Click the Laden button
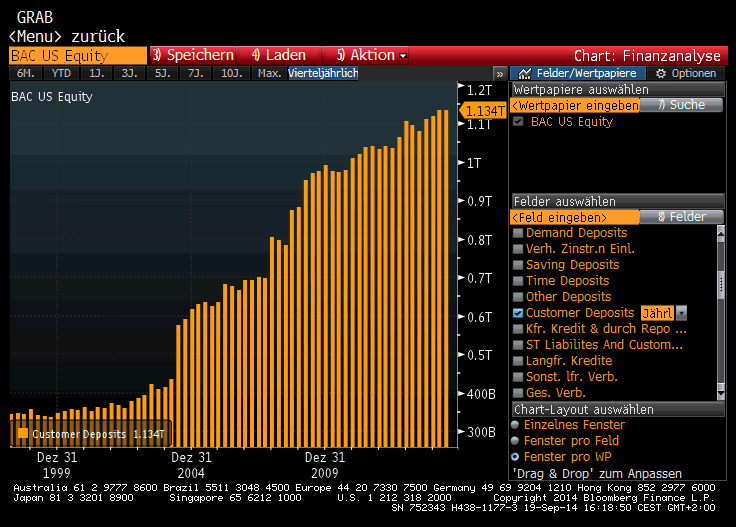The height and width of the screenshot is (527, 736). (279, 55)
